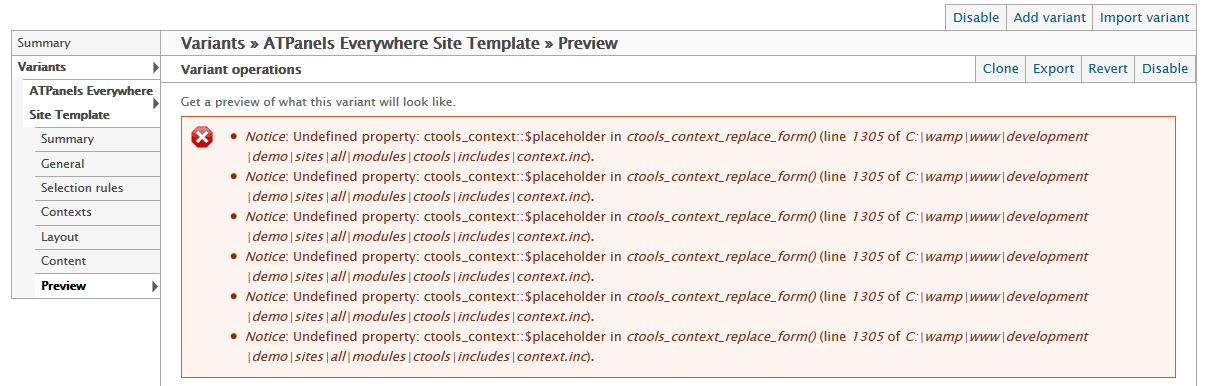Clone this variant
Screen dimensions: 1205x386
[x=1000, y=69]
